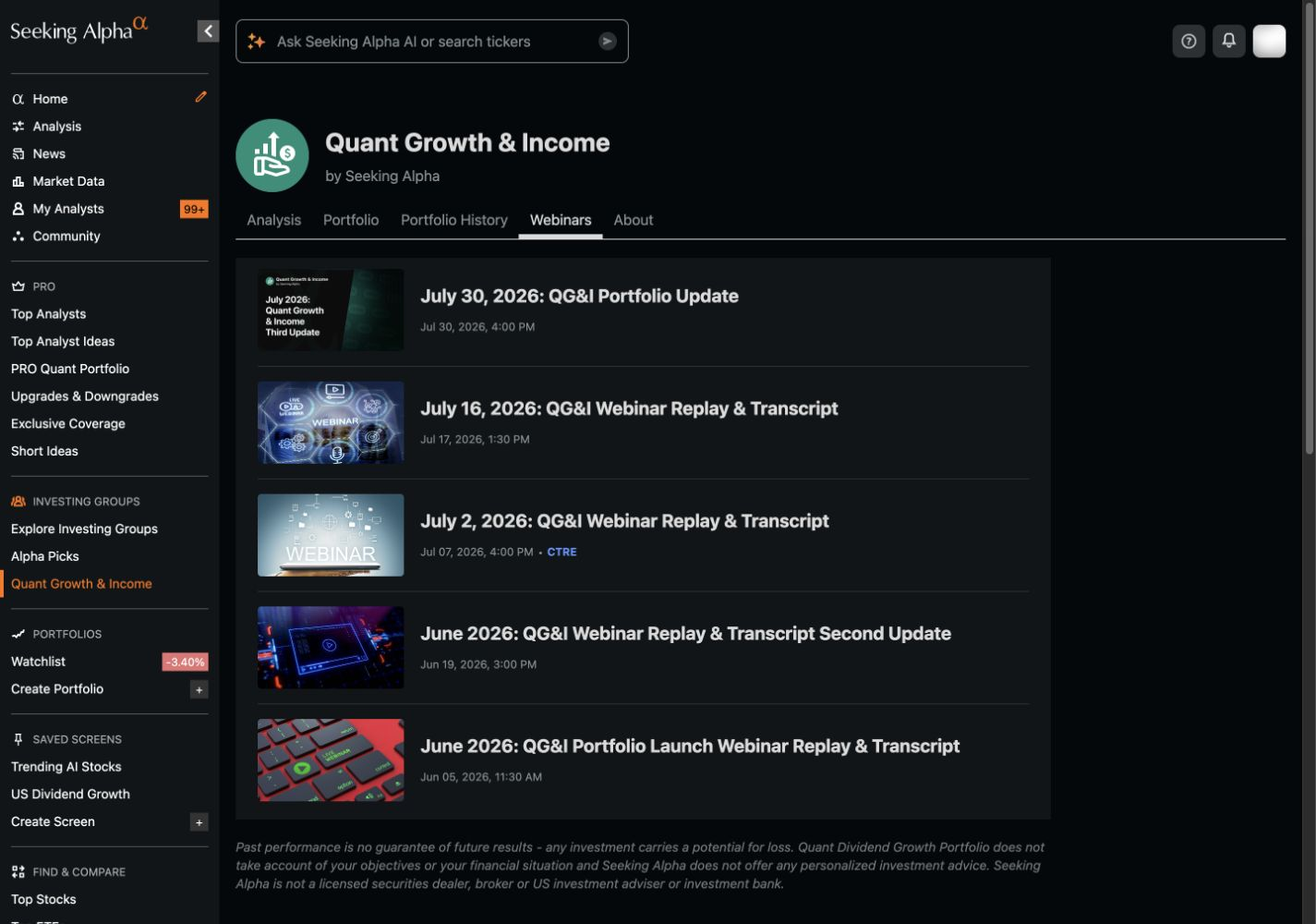Select the Webinars tab
Image resolution: width=1316 pixels, height=924 pixels.
click(561, 220)
